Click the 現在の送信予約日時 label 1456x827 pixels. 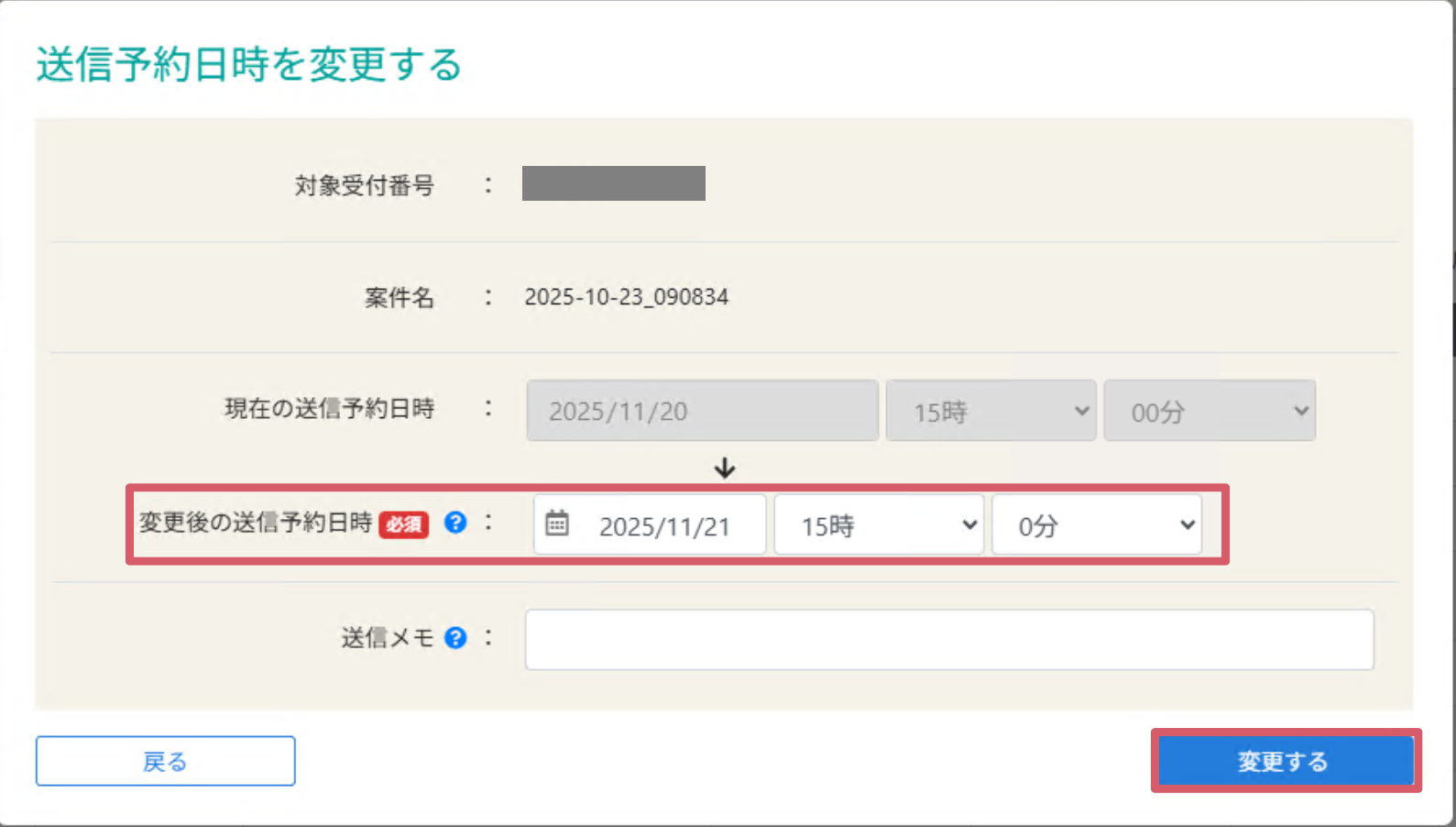329,410
